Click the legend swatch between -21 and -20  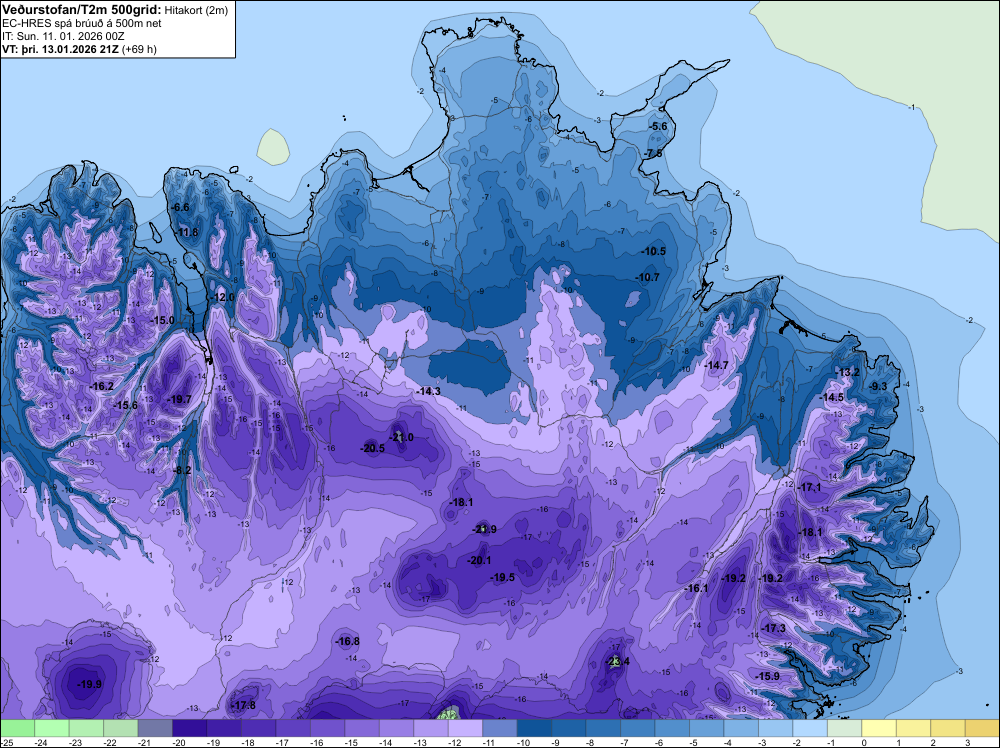point(155,728)
